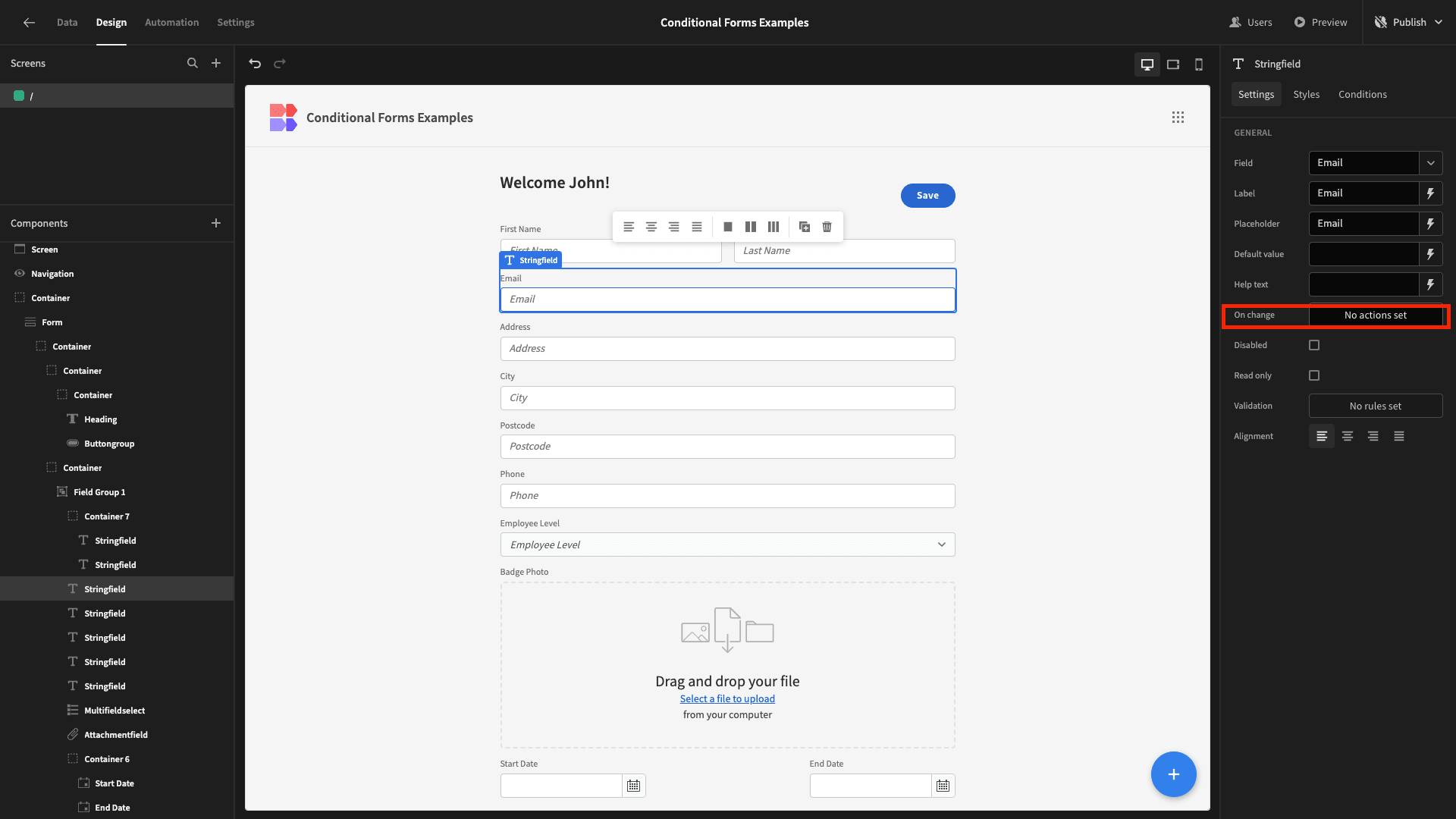The height and width of the screenshot is (819, 1456).
Task: Switch to mobile preview mode
Action: (x=1199, y=64)
